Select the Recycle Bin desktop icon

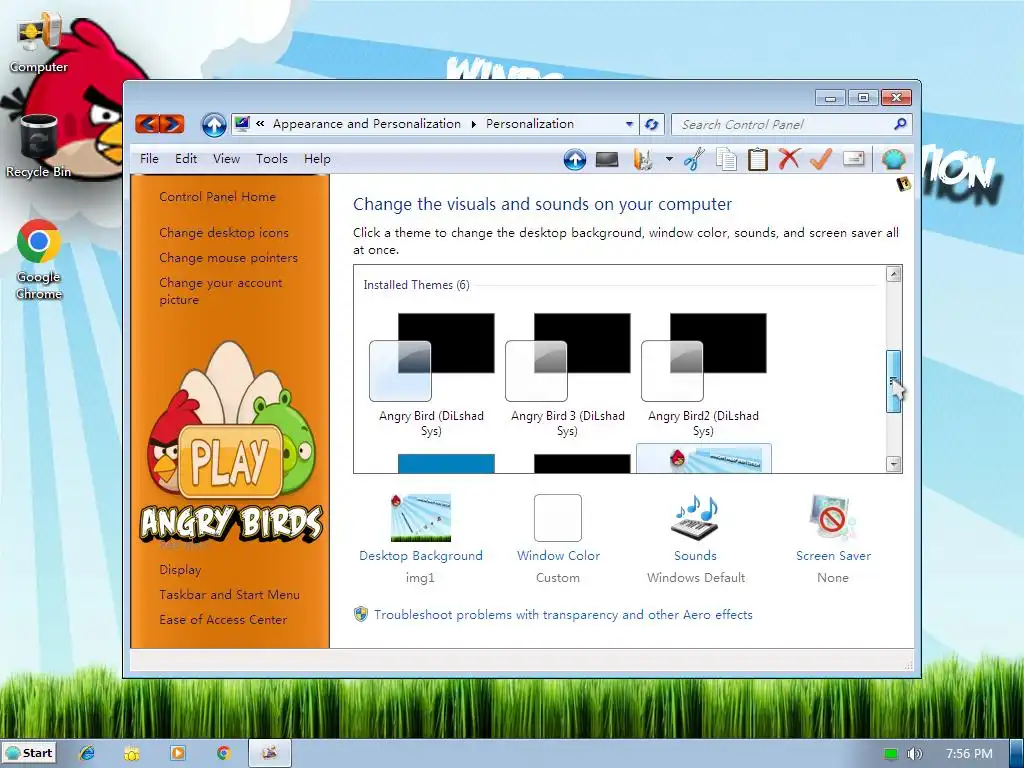click(x=38, y=146)
